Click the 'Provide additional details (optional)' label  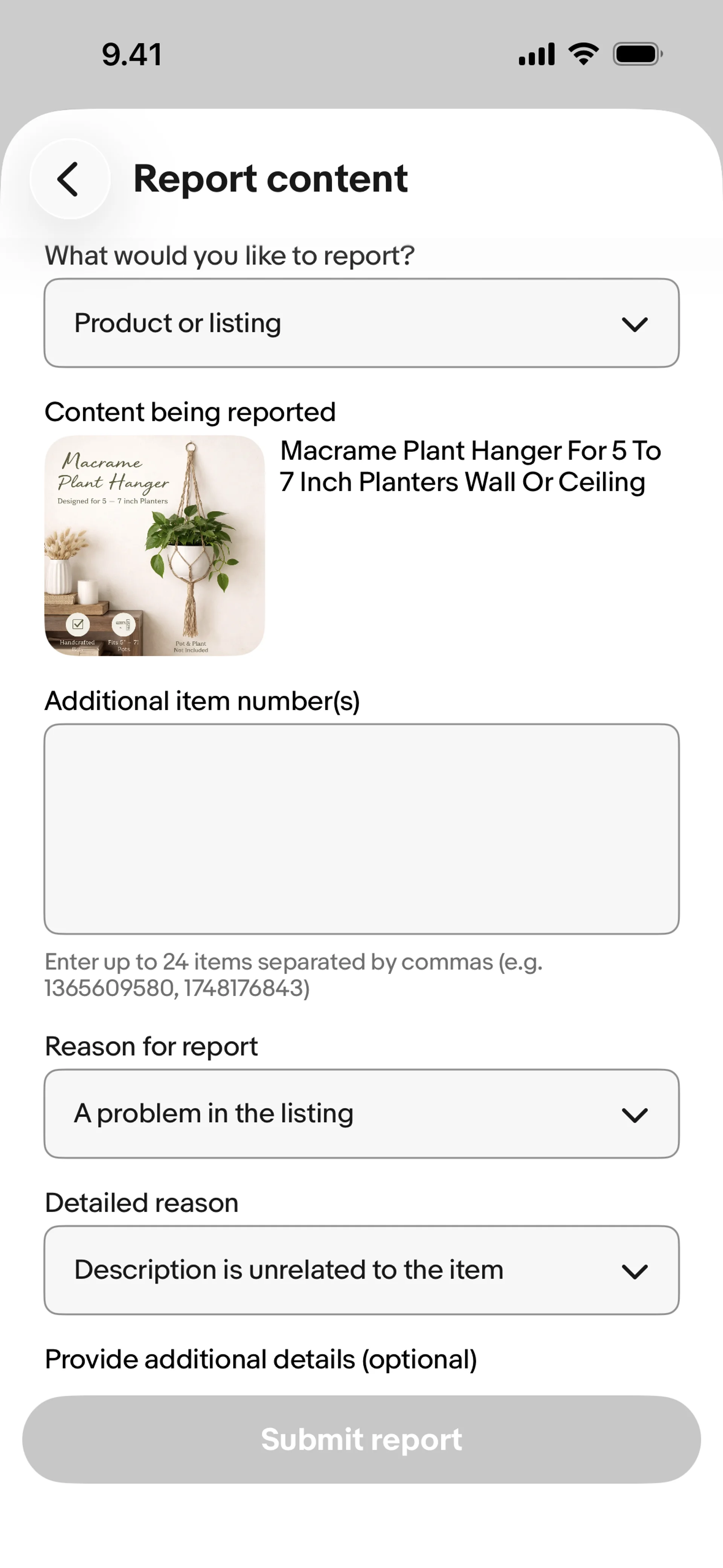(x=261, y=1359)
